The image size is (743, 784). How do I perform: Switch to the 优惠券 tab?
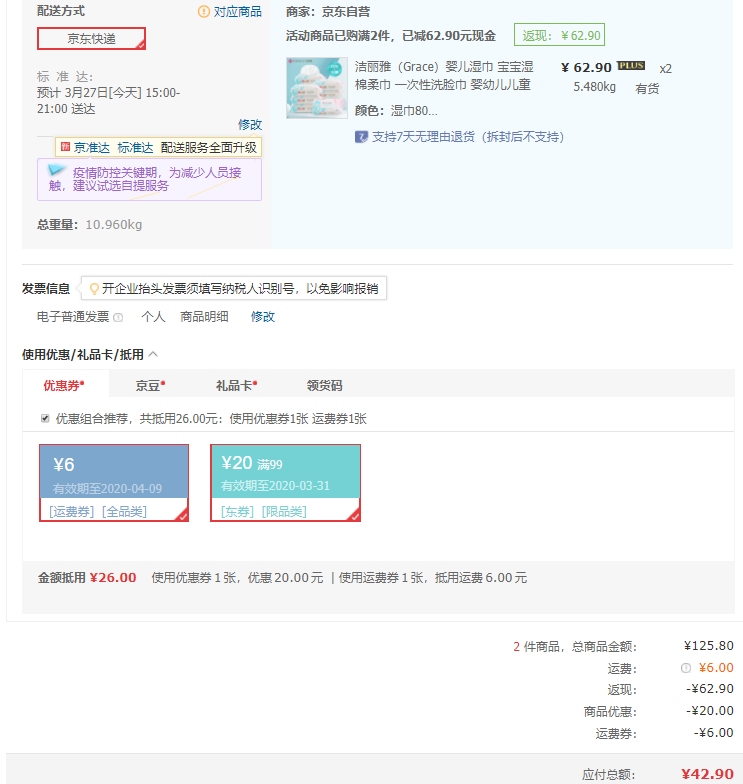(64, 386)
